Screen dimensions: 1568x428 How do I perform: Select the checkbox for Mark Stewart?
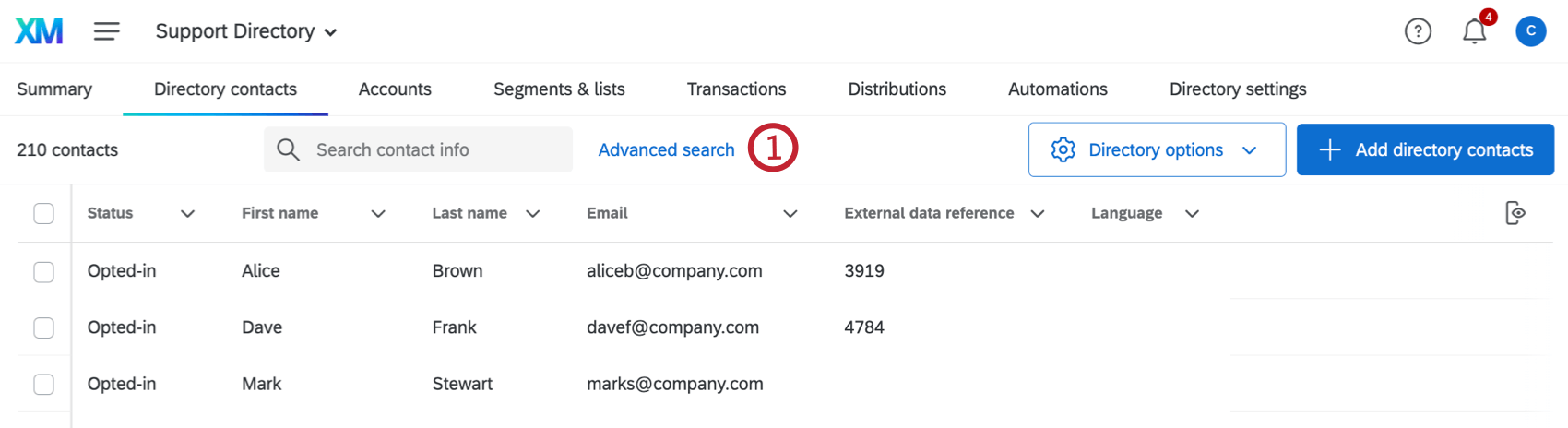pos(43,384)
